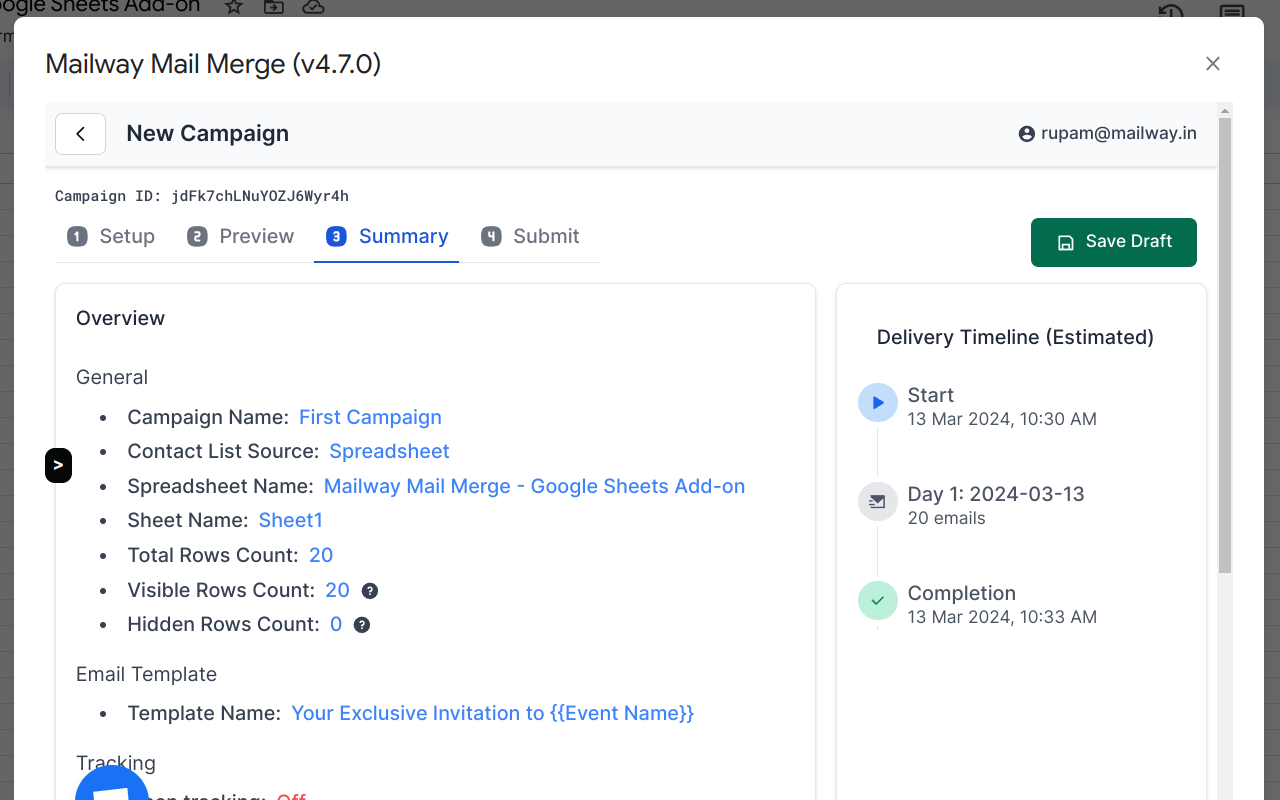Click the help icon next to Visible Rows Count
The width and height of the screenshot is (1280, 800).
(370, 591)
